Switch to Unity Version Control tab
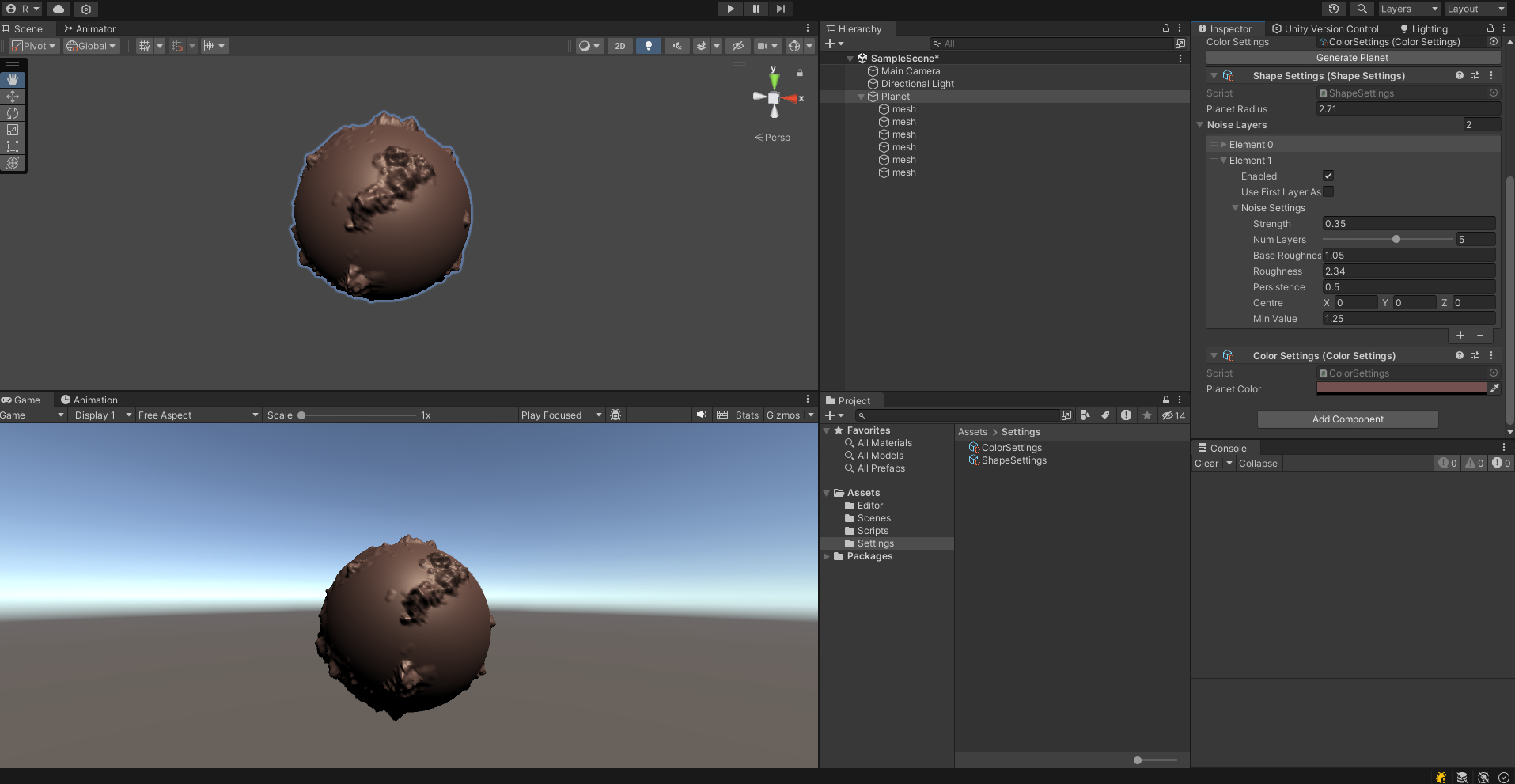Viewport: 1515px width, 784px height. 1325,28
